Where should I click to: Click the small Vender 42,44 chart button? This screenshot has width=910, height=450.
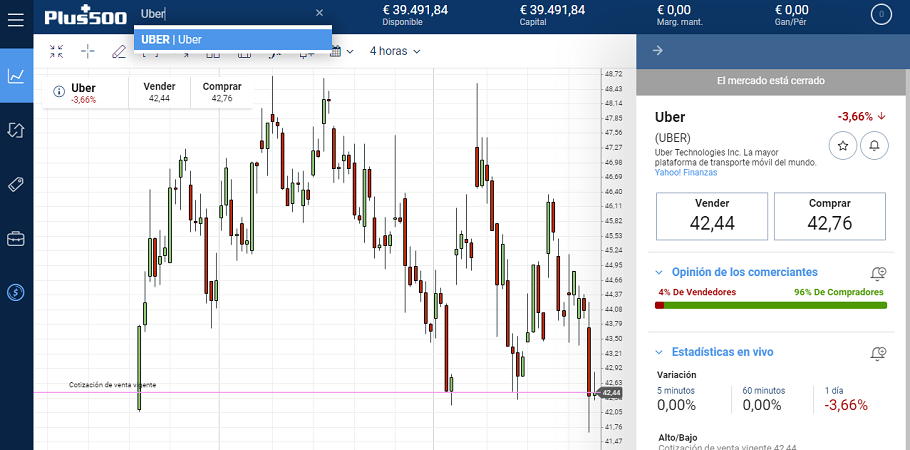point(159,92)
